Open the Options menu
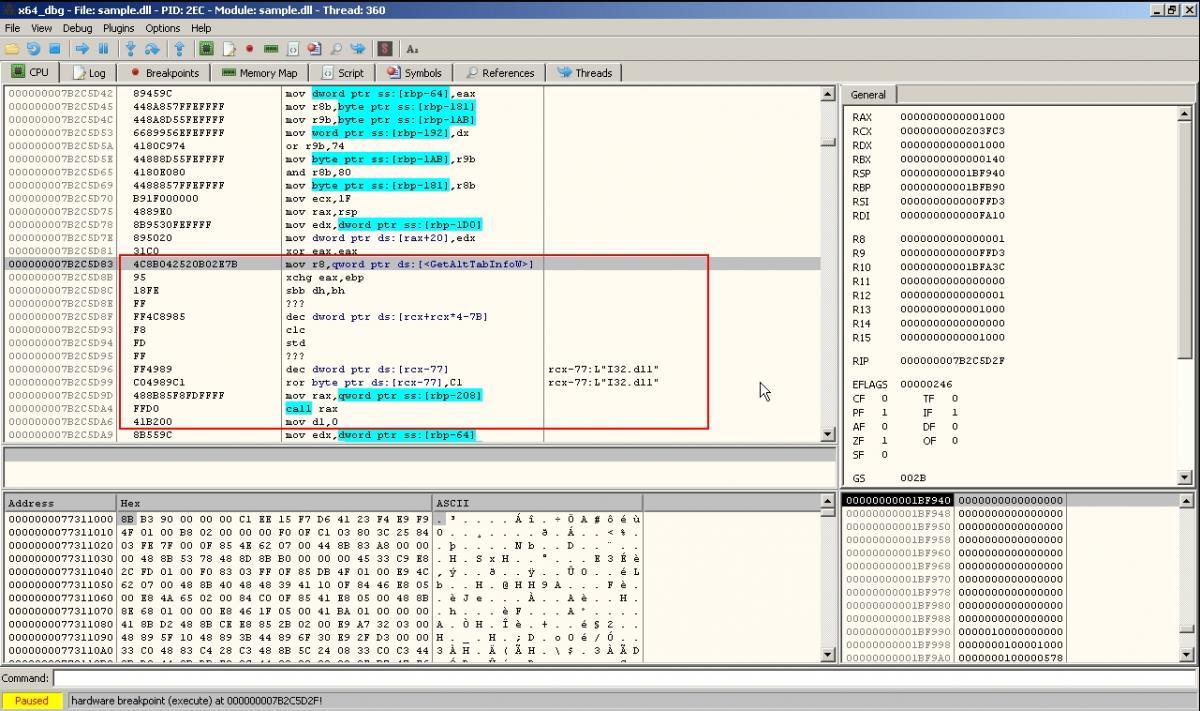The height and width of the screenshot is (711, 1200). (163, 28)
